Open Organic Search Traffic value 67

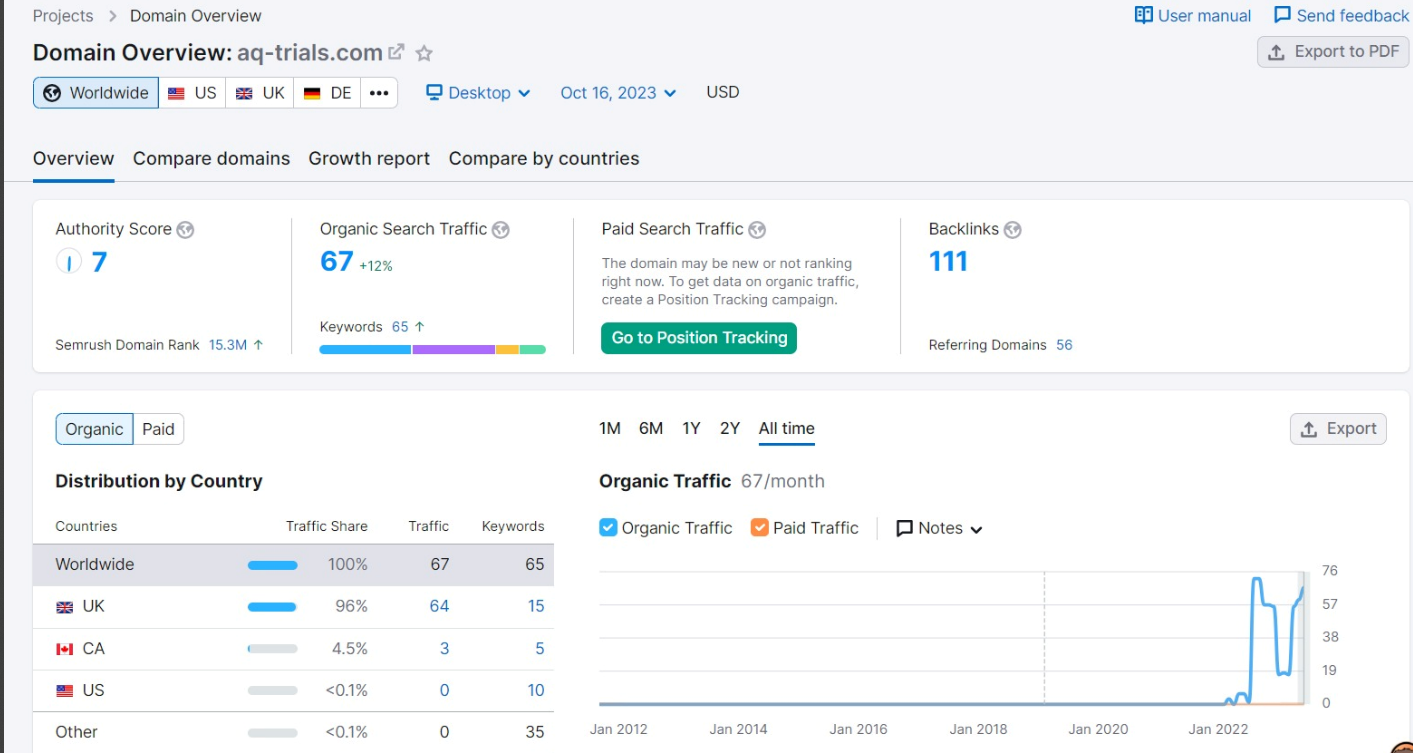pyautogui.click(x=337, y=261)
